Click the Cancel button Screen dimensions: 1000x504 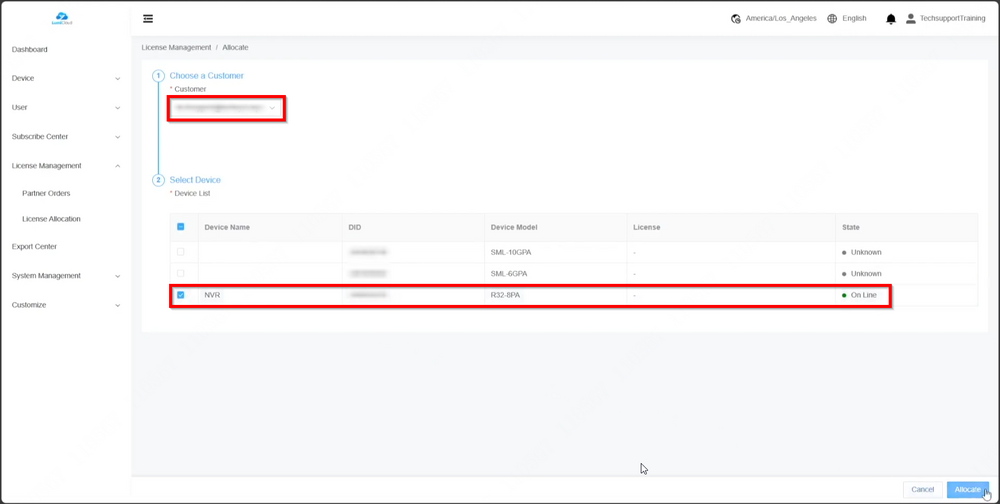[922, 489]
